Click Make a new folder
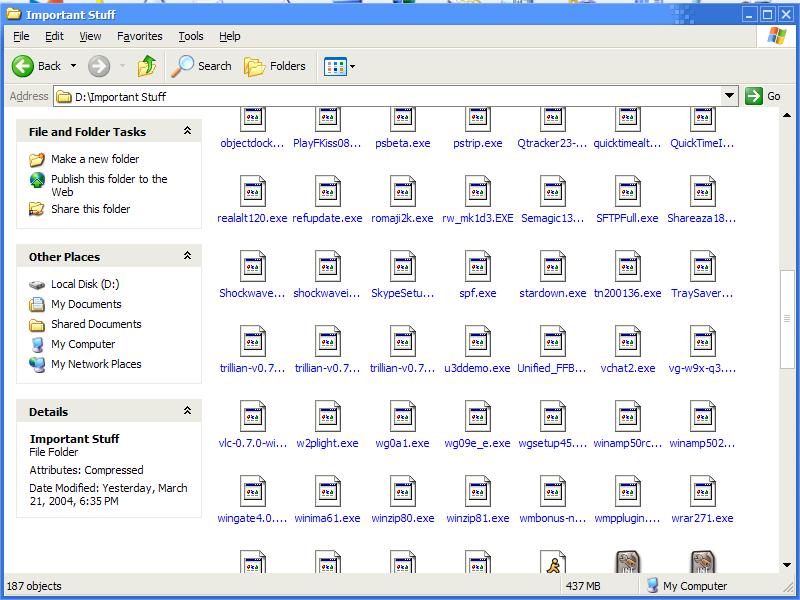 point(95,159)
